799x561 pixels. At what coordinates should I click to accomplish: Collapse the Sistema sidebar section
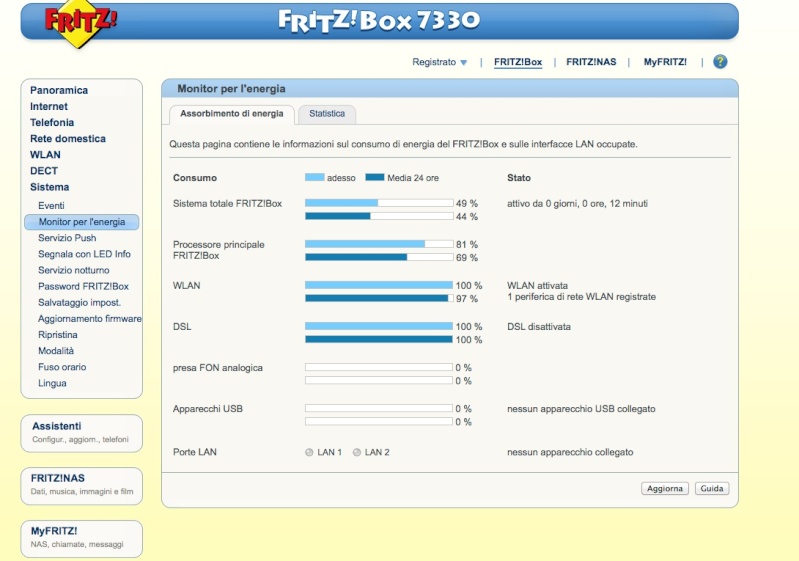49,187
